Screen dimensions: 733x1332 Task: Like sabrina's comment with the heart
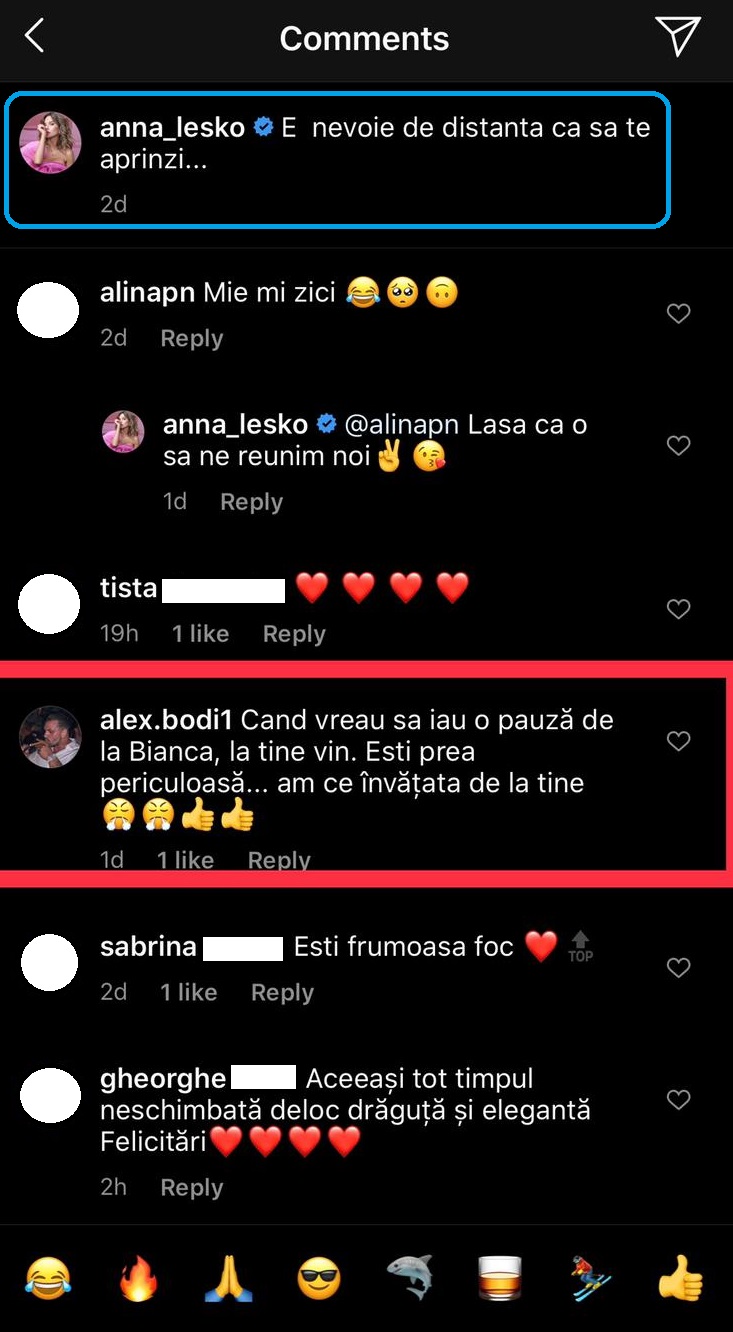point(679,968)
